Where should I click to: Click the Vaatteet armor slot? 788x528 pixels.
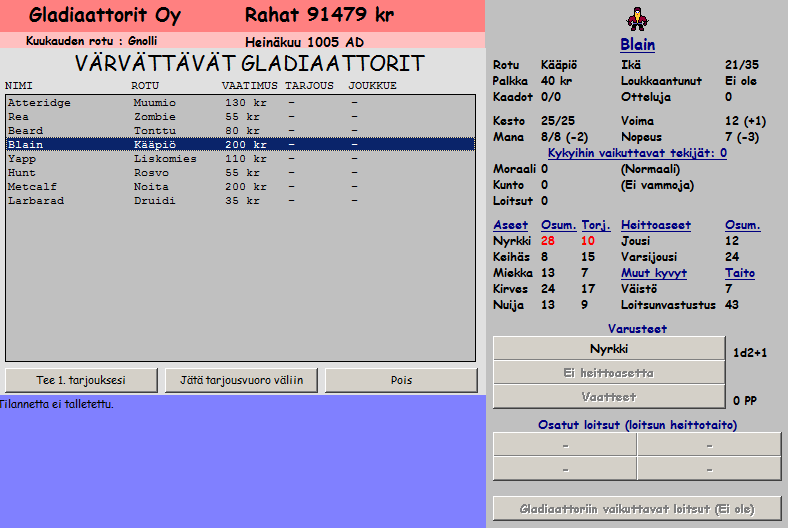click(x=608, y=397)
